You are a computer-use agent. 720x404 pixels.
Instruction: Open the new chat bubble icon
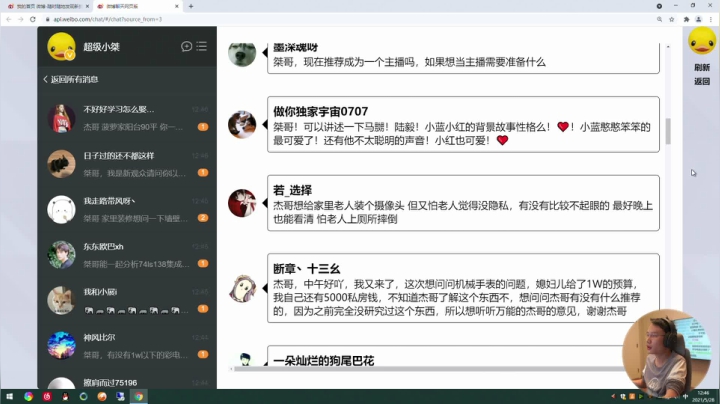pyautogui.click(x=186, y=46)
